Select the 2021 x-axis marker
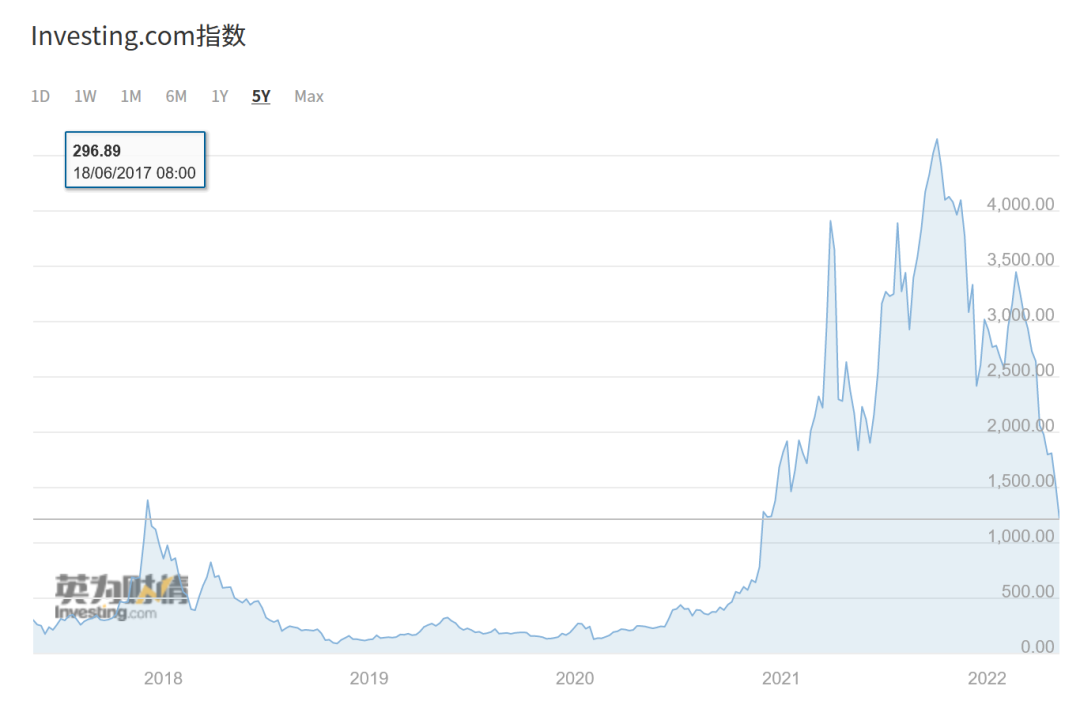Image resolution: width=1080 pixels, height=716 pixels. tap(781, 679)
